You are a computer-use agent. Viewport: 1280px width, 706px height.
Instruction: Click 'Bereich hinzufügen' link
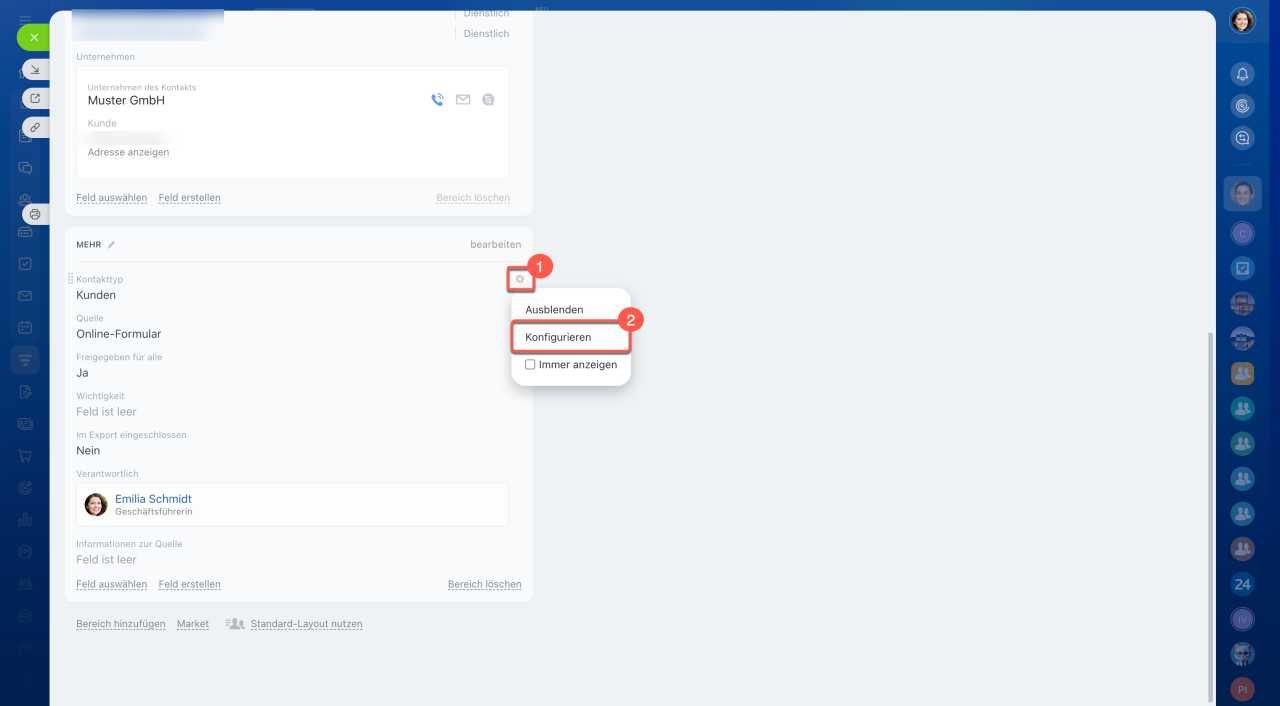(x=121, y=624)
